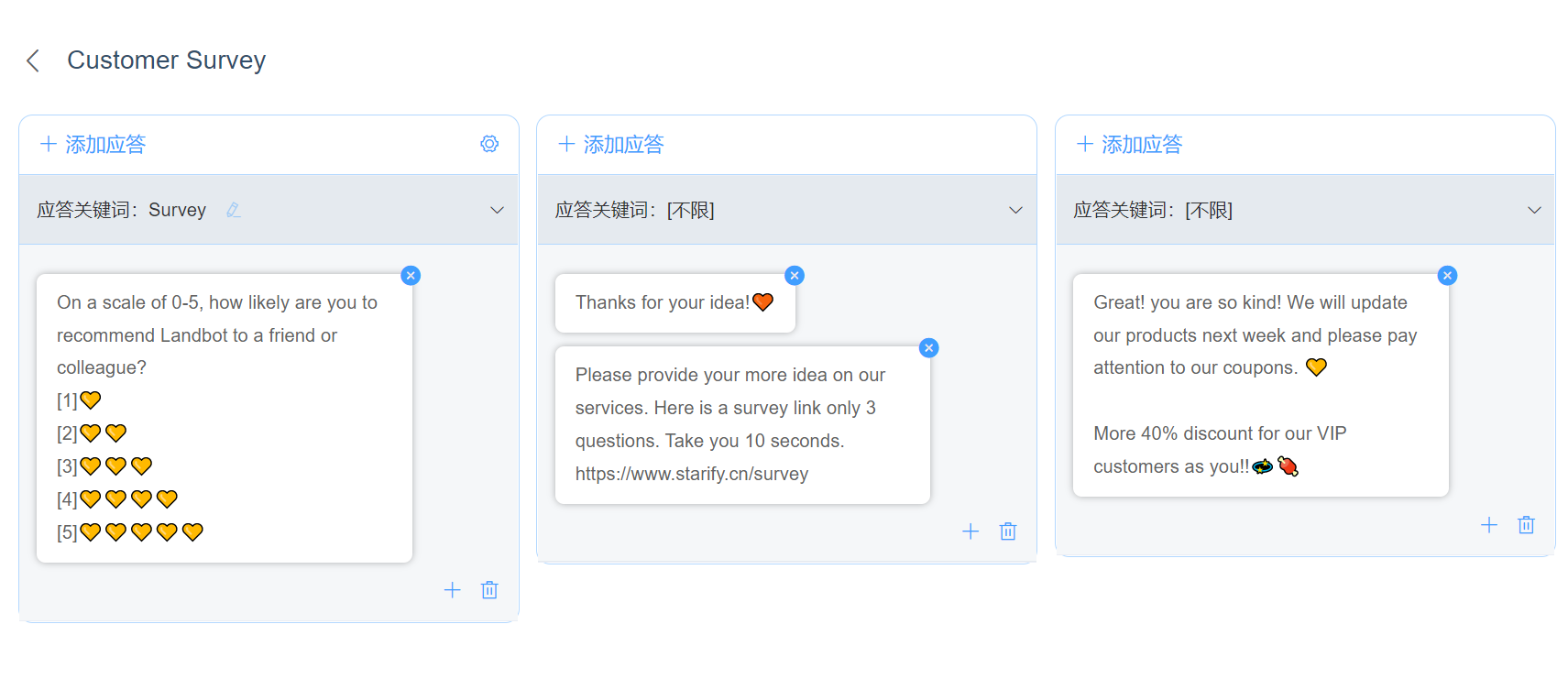Delete the Survey card with trash icon
This screenshot has width=1568, height=679.
tap(489, 590)
